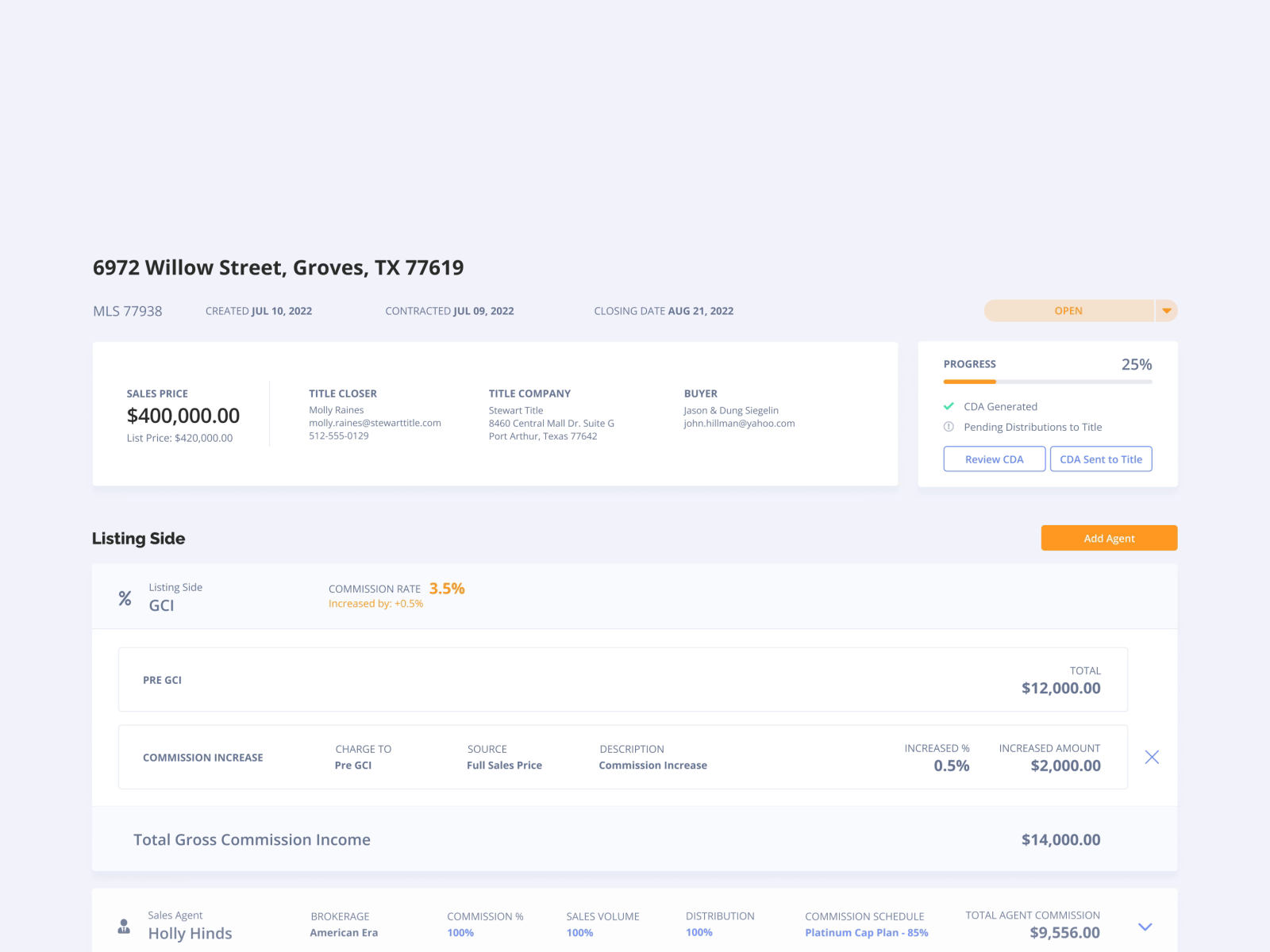Click the Commission Increase description value

tap(652, 766)
